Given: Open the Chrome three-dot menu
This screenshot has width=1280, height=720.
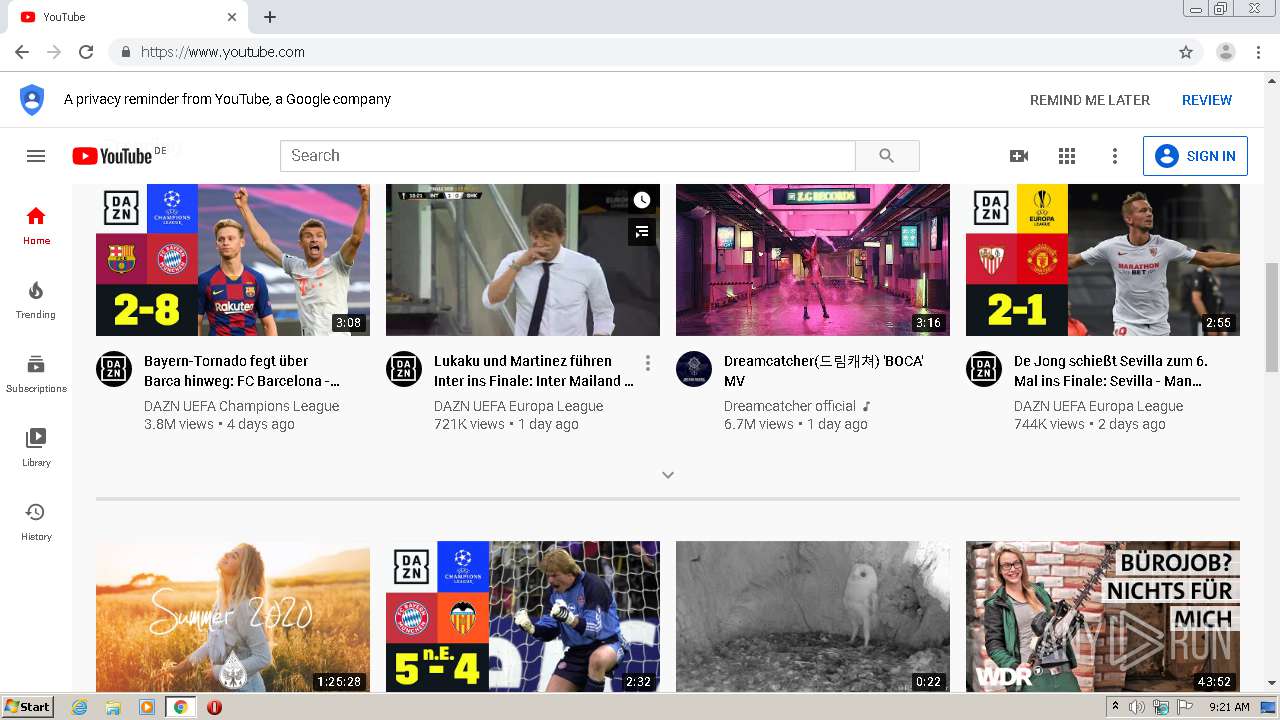Looking at the screenshot, I should tap(1259, 52).
